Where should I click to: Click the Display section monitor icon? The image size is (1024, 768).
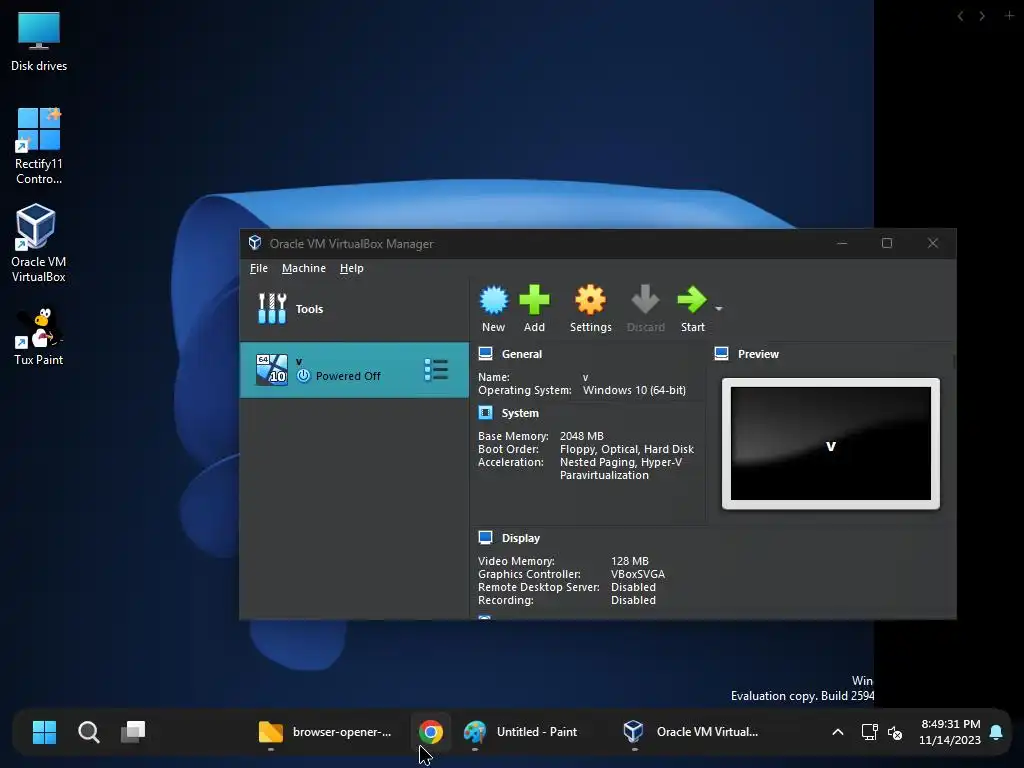click(x=485, y=537)
